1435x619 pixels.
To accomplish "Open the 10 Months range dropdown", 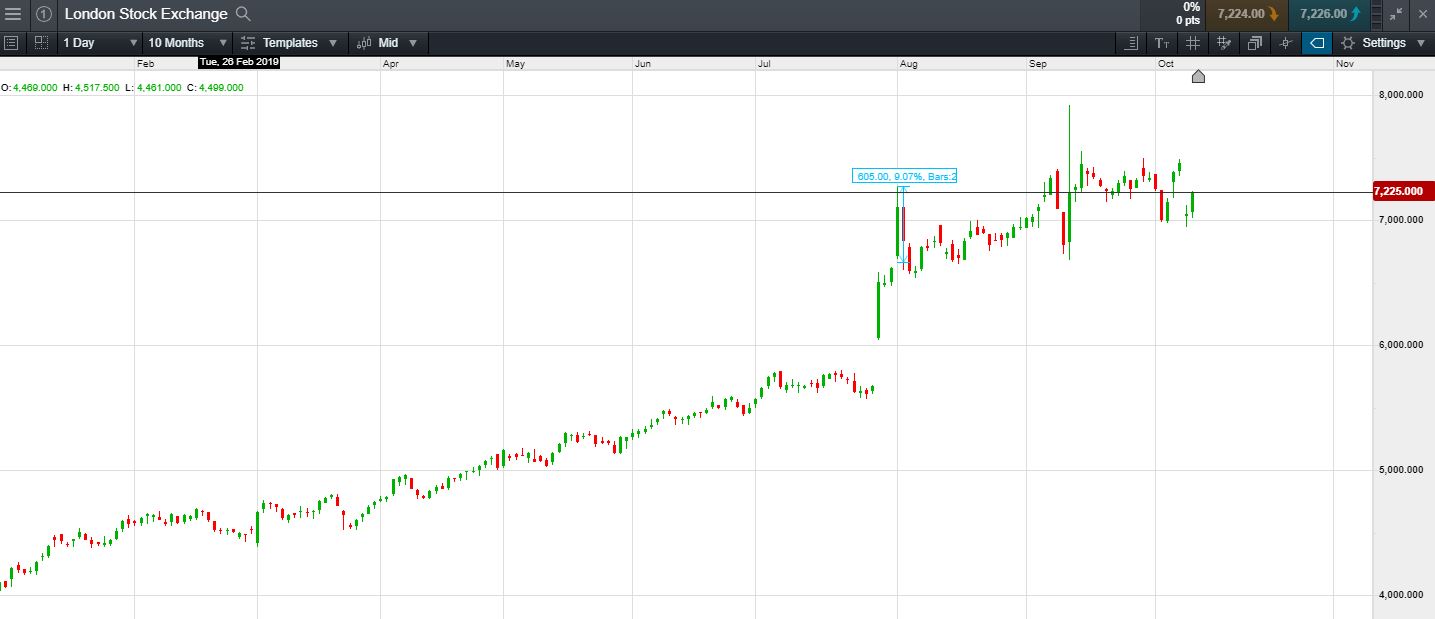I will click(x=187, y=43).
